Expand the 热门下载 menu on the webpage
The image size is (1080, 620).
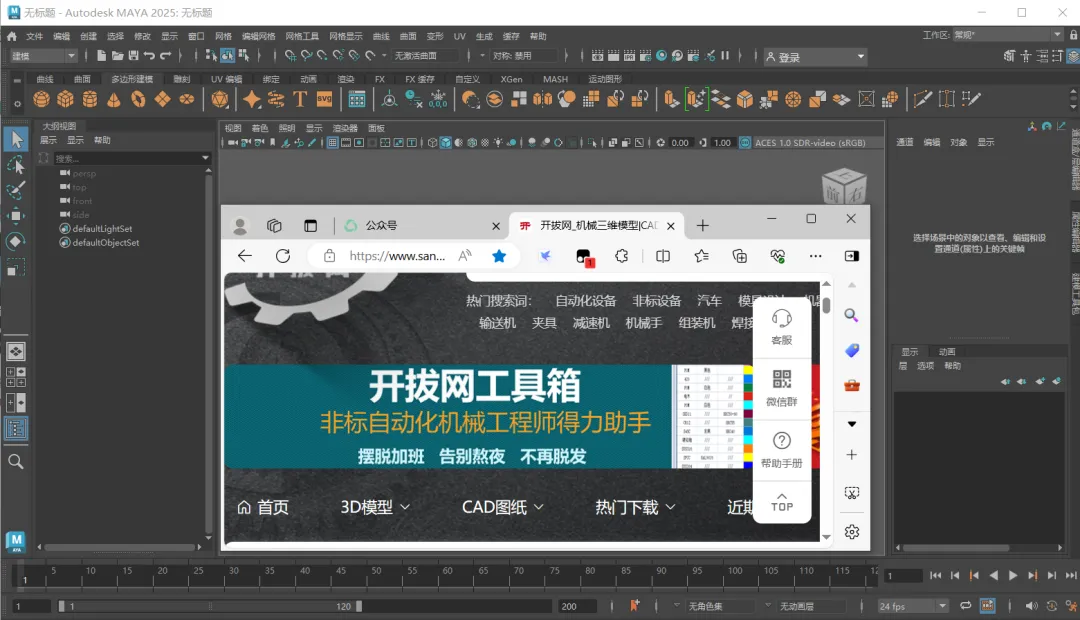[x=635, y=507]
